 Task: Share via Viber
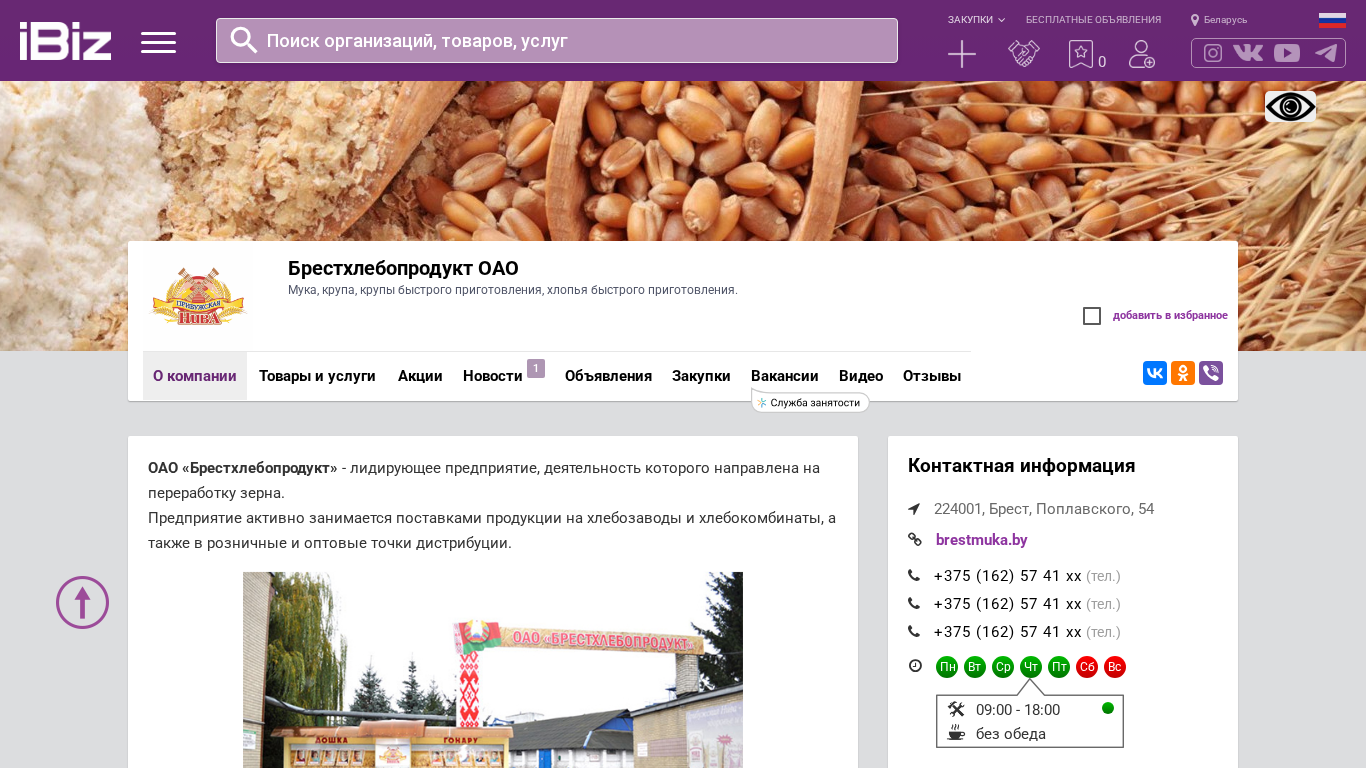(1211, 373)
